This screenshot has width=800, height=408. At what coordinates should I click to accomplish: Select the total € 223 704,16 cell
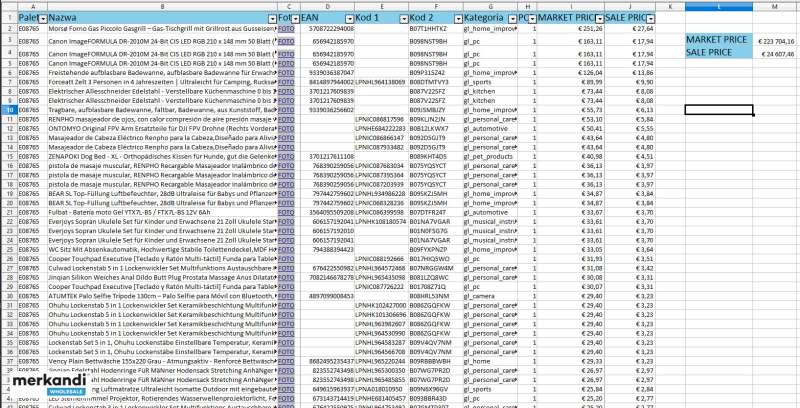click(776, 41)
